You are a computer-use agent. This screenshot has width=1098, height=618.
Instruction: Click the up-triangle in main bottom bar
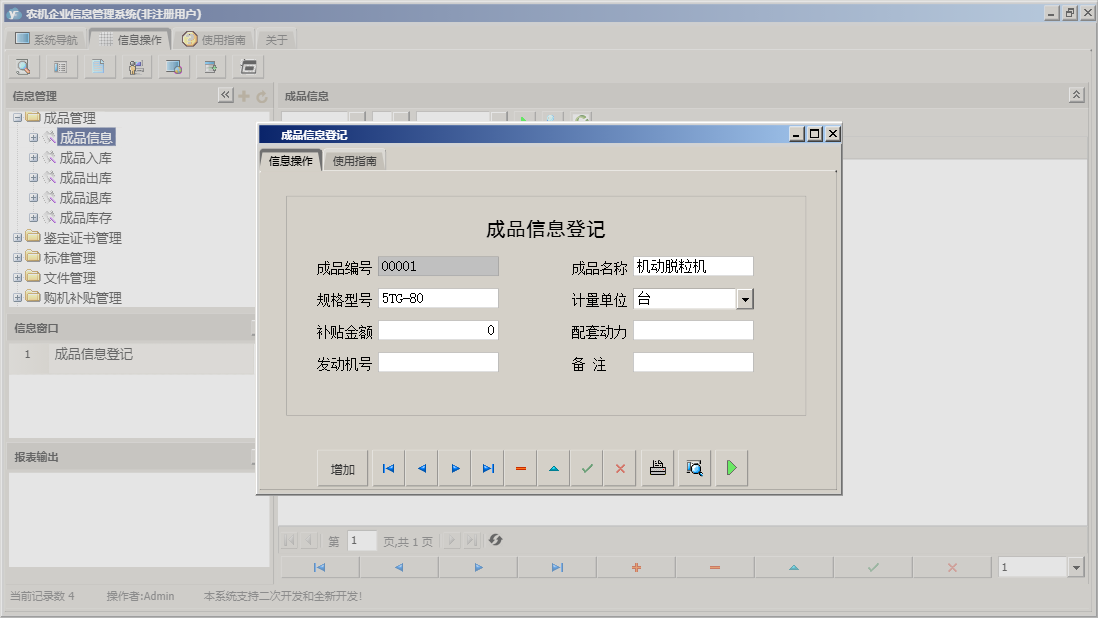(794, 567)
